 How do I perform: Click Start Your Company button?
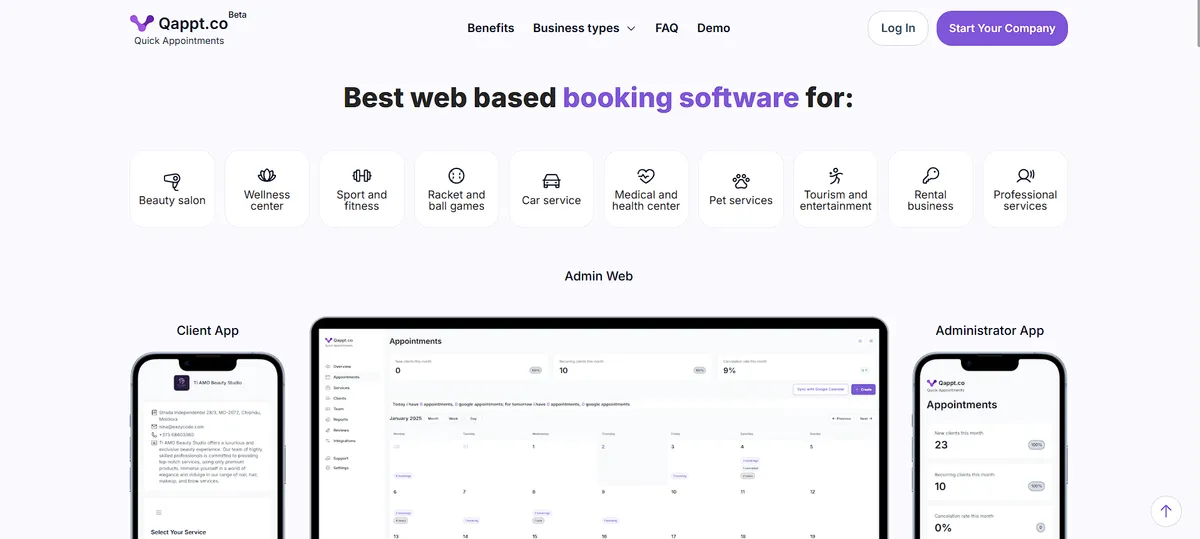[x=1002, y=28]
